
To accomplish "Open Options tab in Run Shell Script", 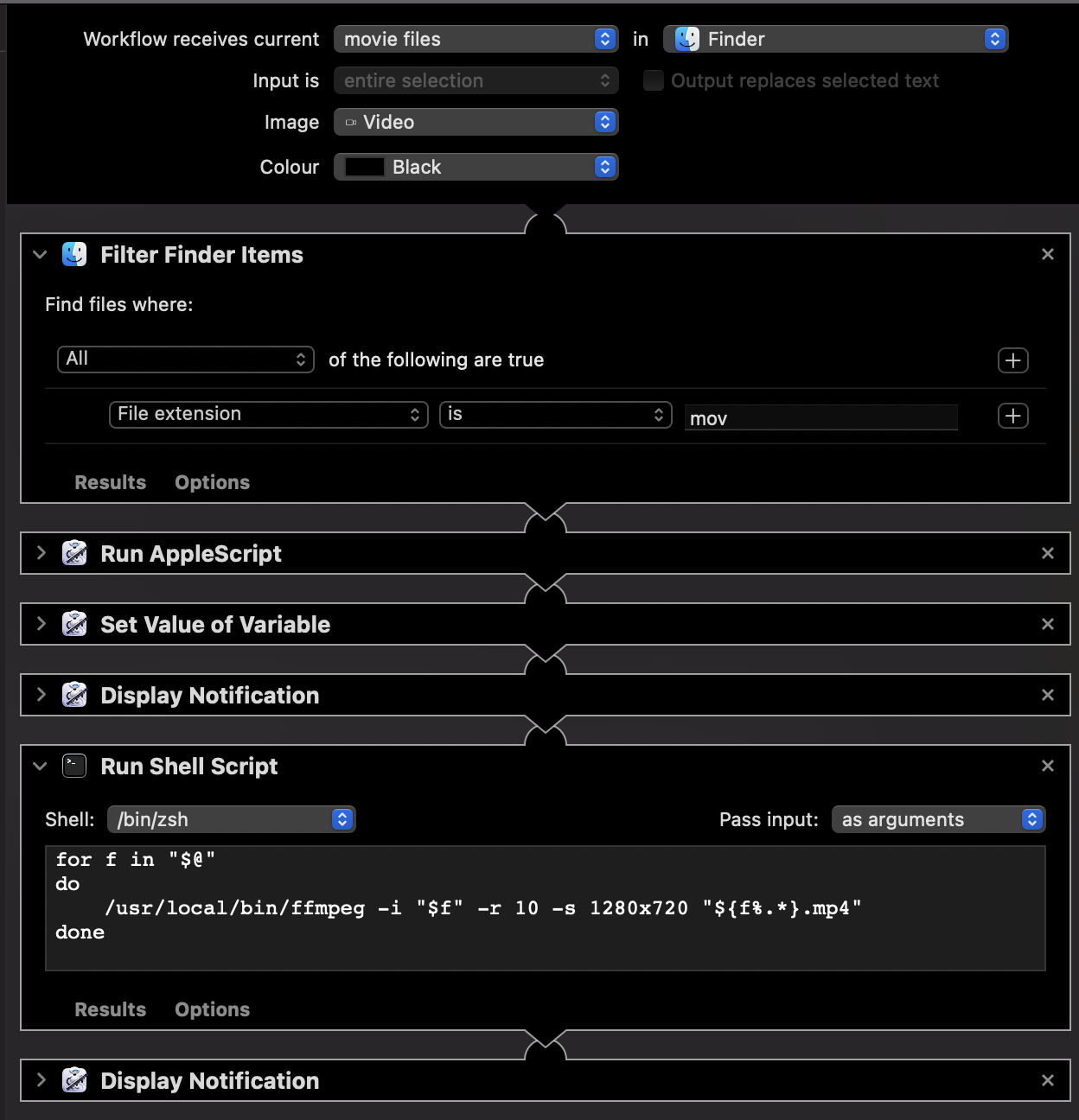I will pyautogui.click(x=213, y=1009).
